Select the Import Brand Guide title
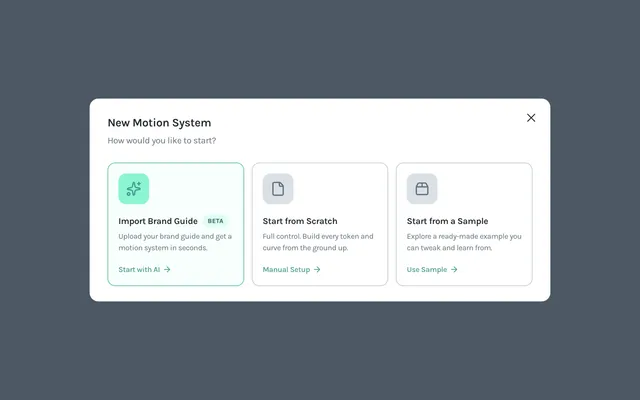 tap(158, 221)
